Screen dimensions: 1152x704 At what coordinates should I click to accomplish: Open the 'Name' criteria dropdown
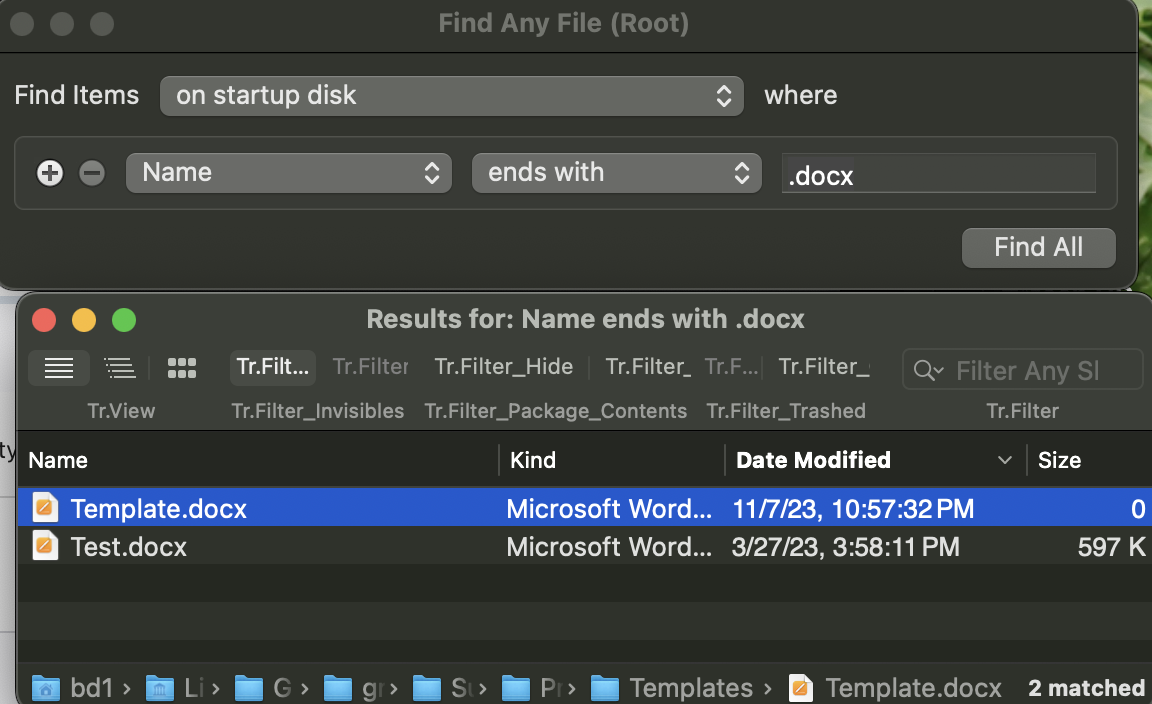click(288, 172)
